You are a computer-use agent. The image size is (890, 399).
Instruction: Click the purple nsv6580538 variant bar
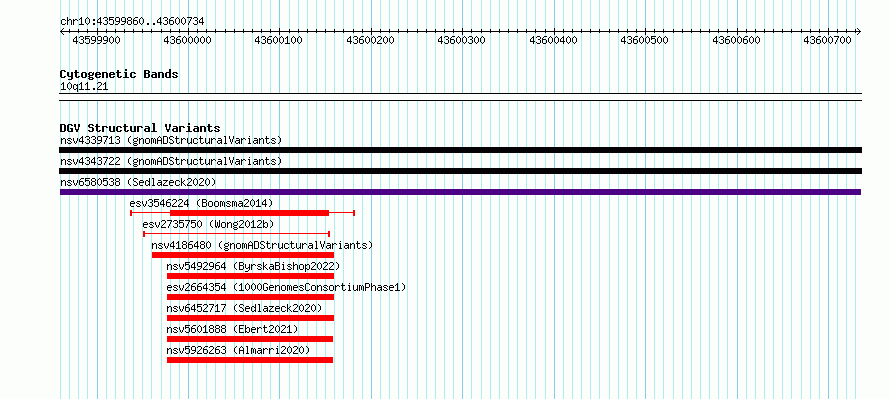(x=460, y=192)
